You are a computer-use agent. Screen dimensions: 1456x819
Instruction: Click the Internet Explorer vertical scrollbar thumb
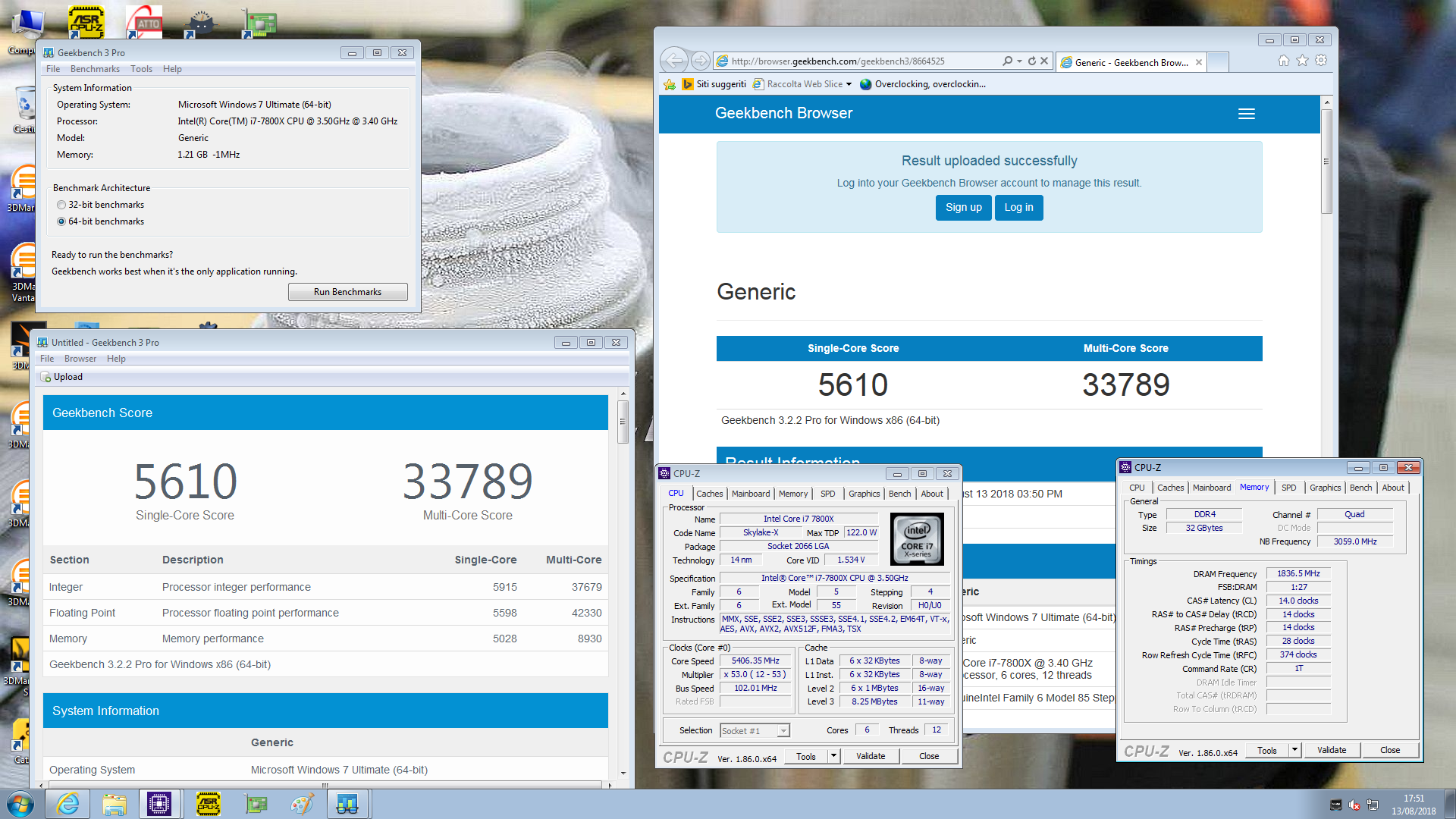[1326, 162]
